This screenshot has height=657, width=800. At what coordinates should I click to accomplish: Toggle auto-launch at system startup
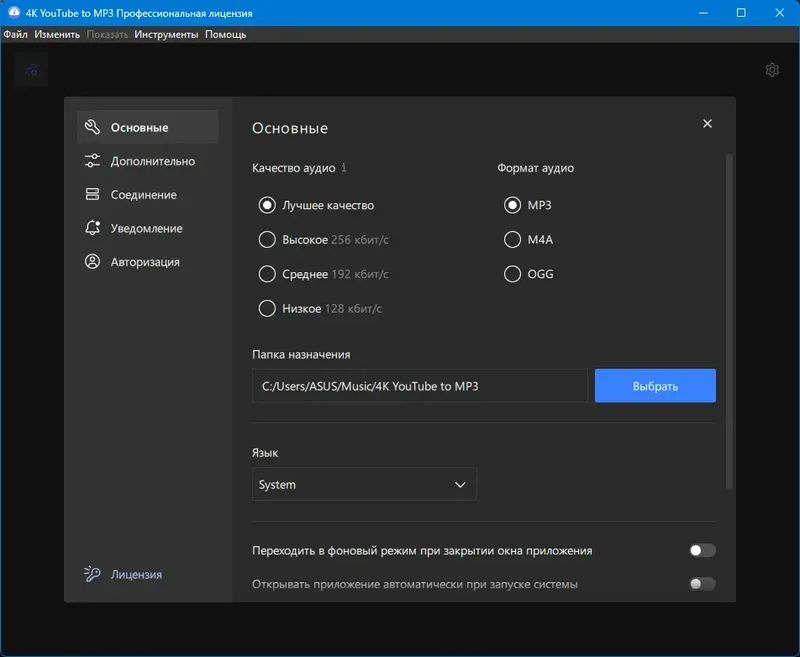coord(702,584)
